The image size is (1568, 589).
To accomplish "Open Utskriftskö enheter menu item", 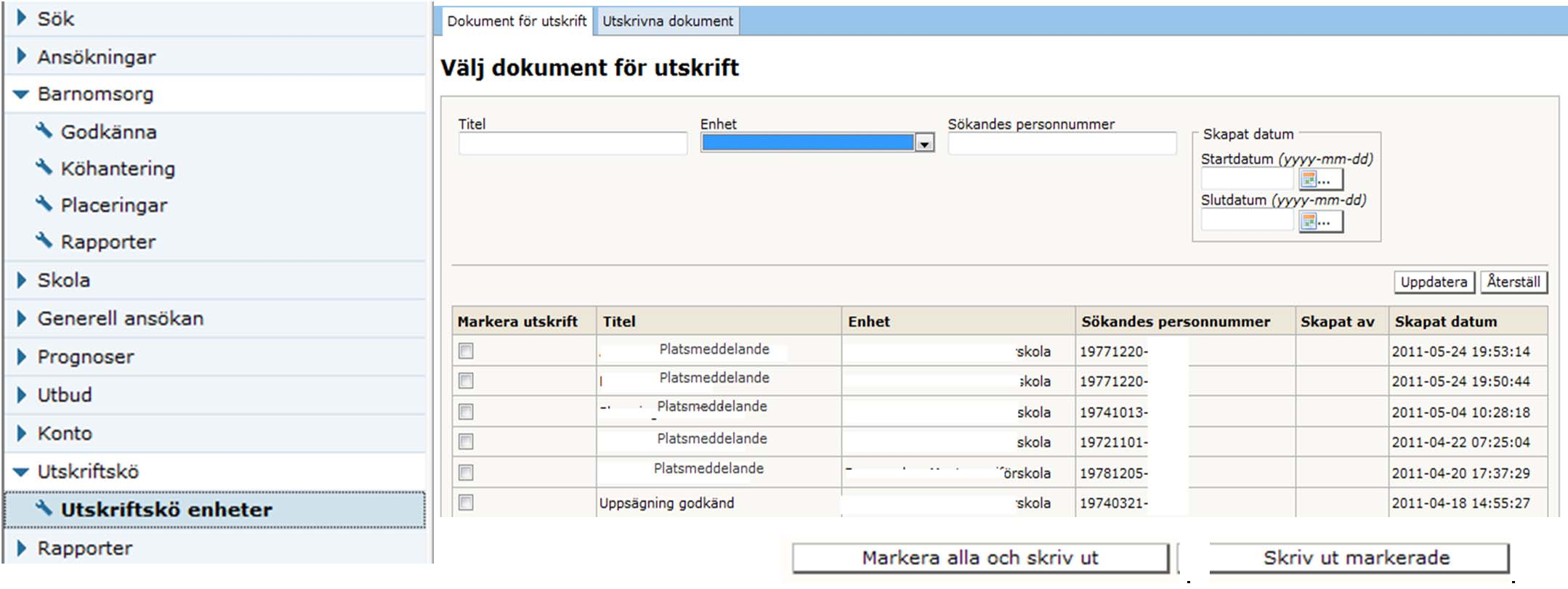I will pyautogui.click(x=215, y=509).
